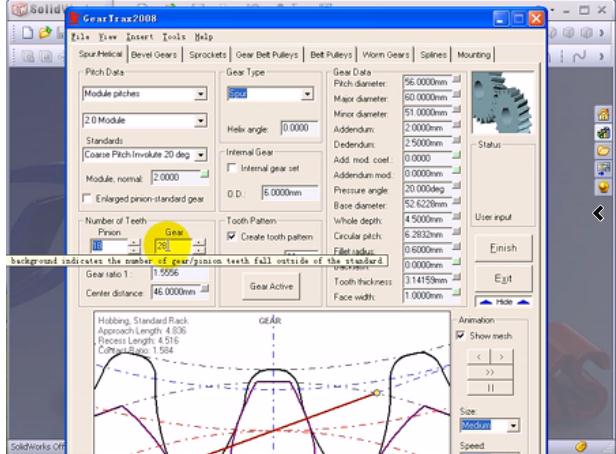Open the Design Library icon in SolidWorks task pane

(603, 133)
